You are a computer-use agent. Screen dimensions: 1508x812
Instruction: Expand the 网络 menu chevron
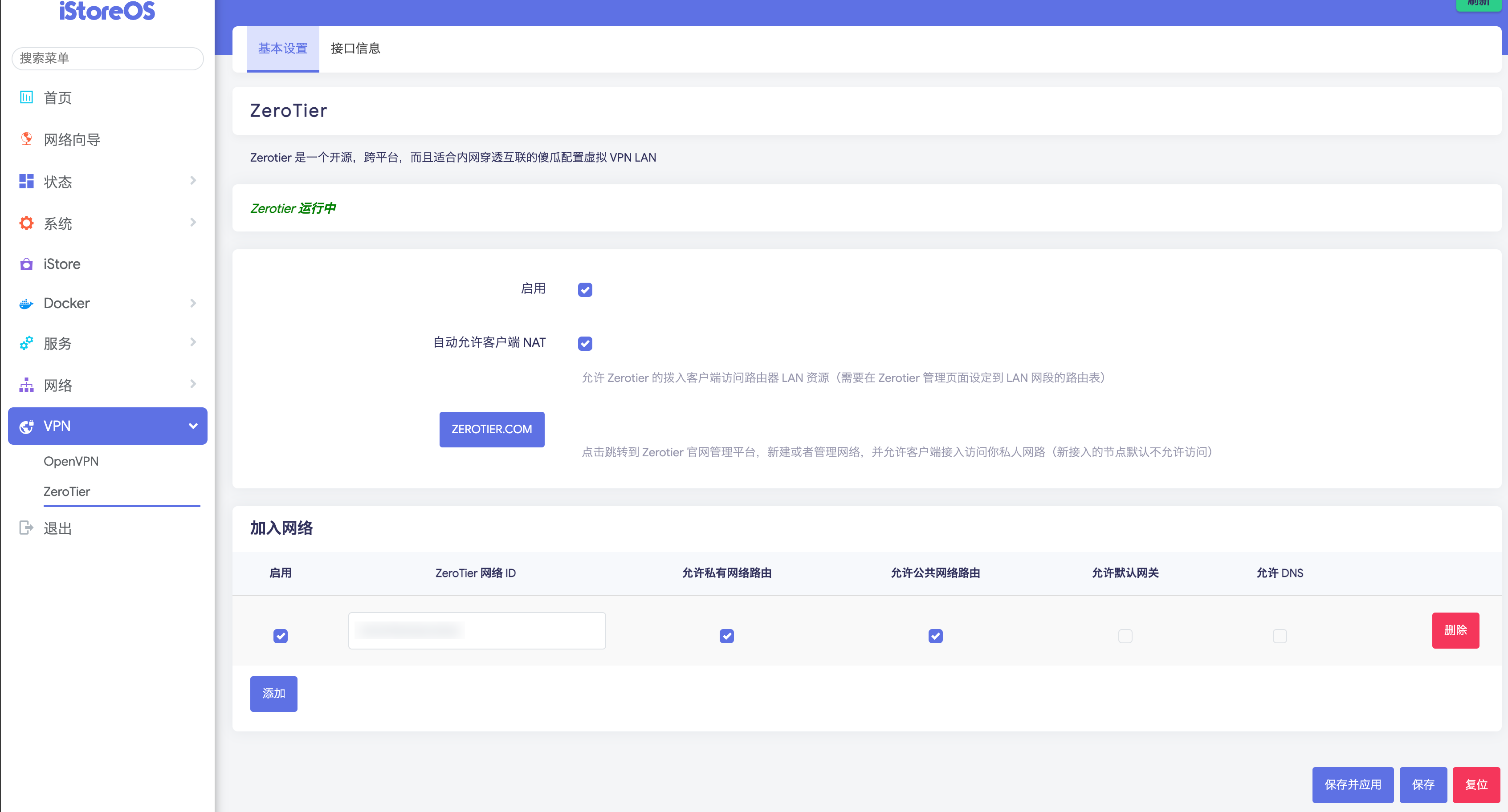[193, 384]
